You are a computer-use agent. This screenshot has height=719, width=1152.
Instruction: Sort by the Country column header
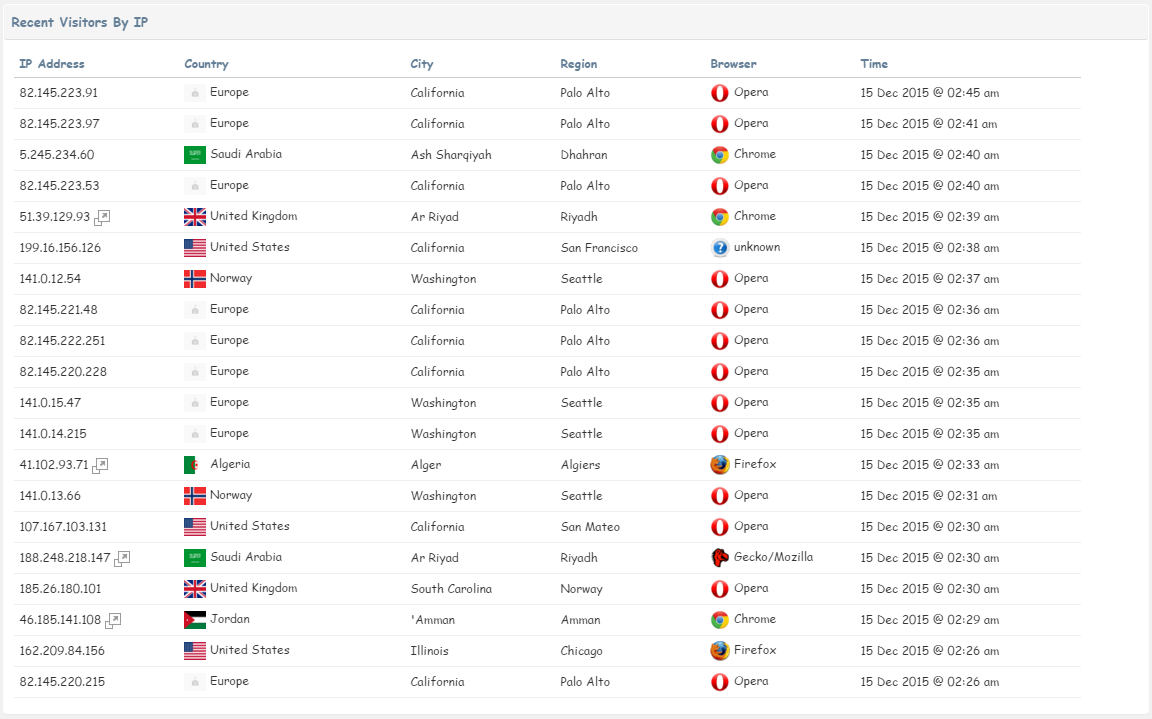(206, 64)
